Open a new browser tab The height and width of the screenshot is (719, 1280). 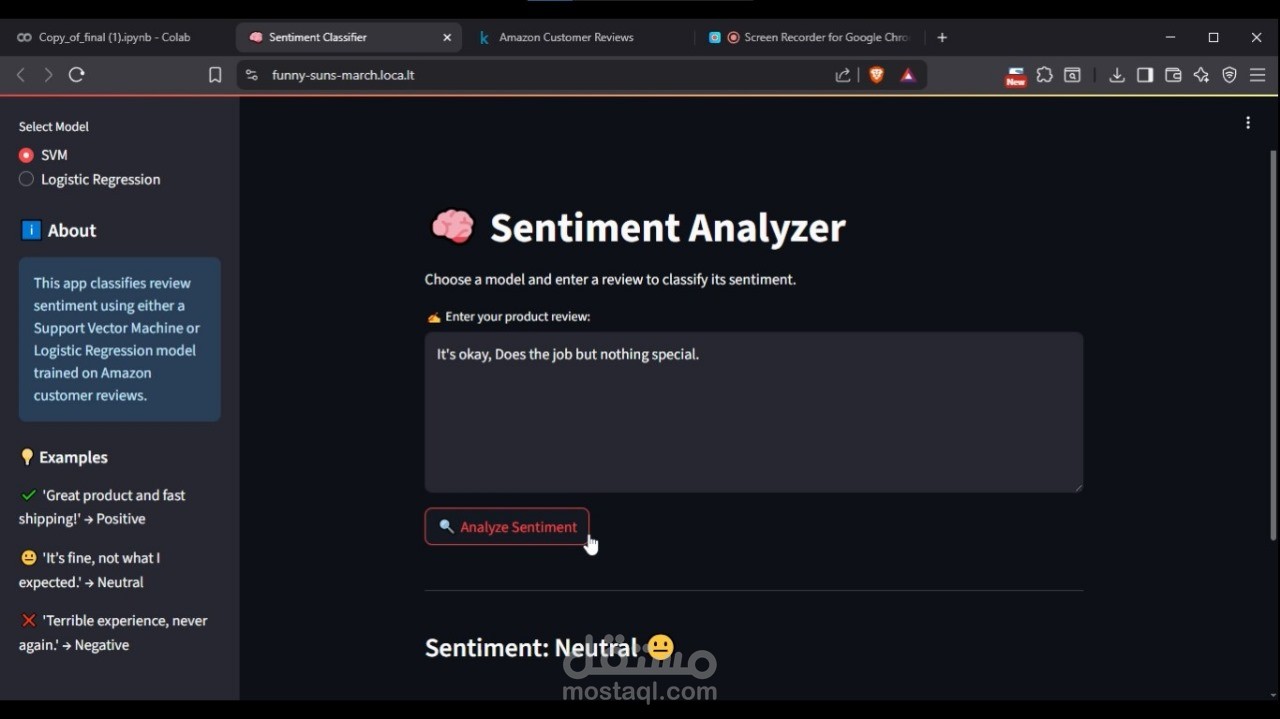coord(942,37)
